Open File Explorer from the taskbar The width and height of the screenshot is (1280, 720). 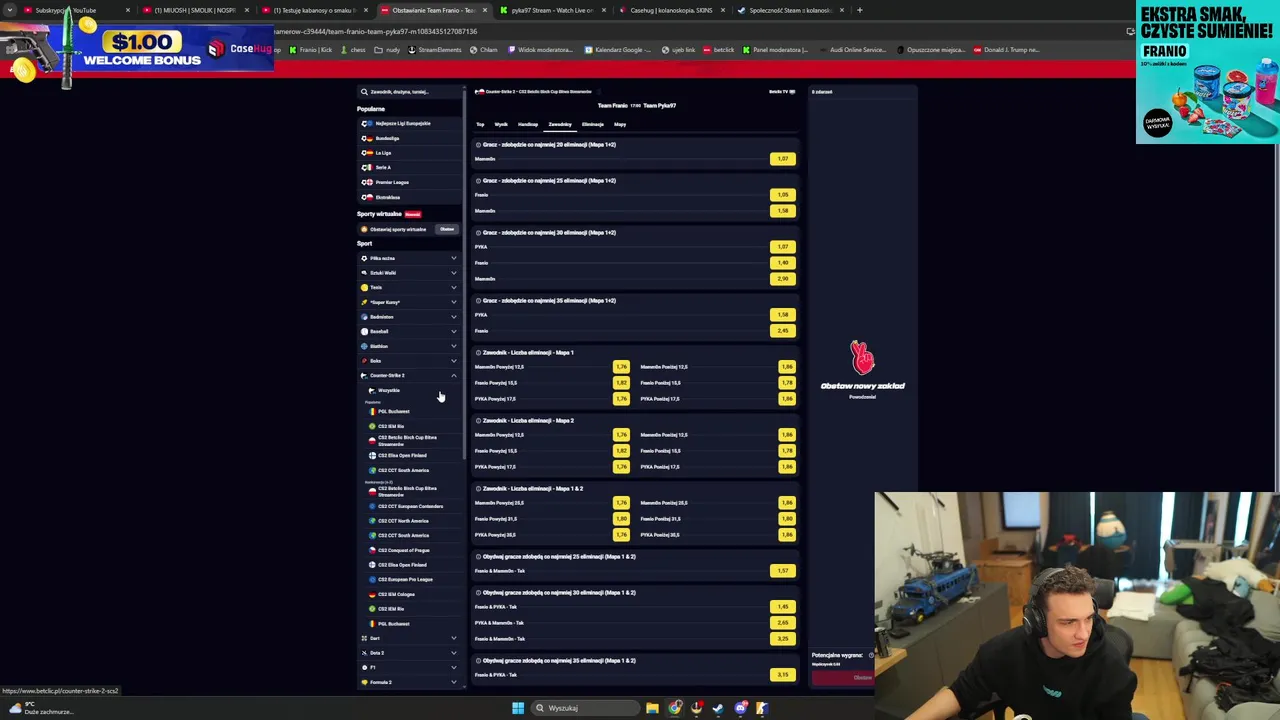pos(652,708)
